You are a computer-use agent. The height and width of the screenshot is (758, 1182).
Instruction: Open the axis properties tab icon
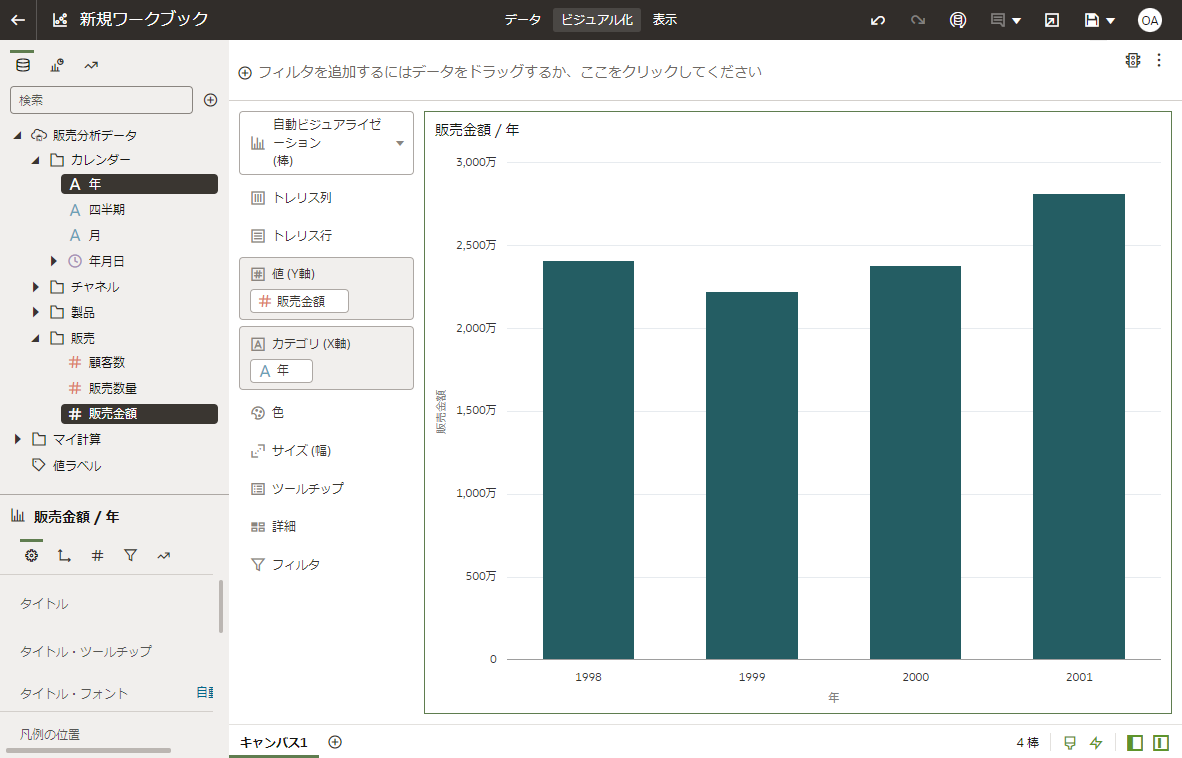pos(64,555)
